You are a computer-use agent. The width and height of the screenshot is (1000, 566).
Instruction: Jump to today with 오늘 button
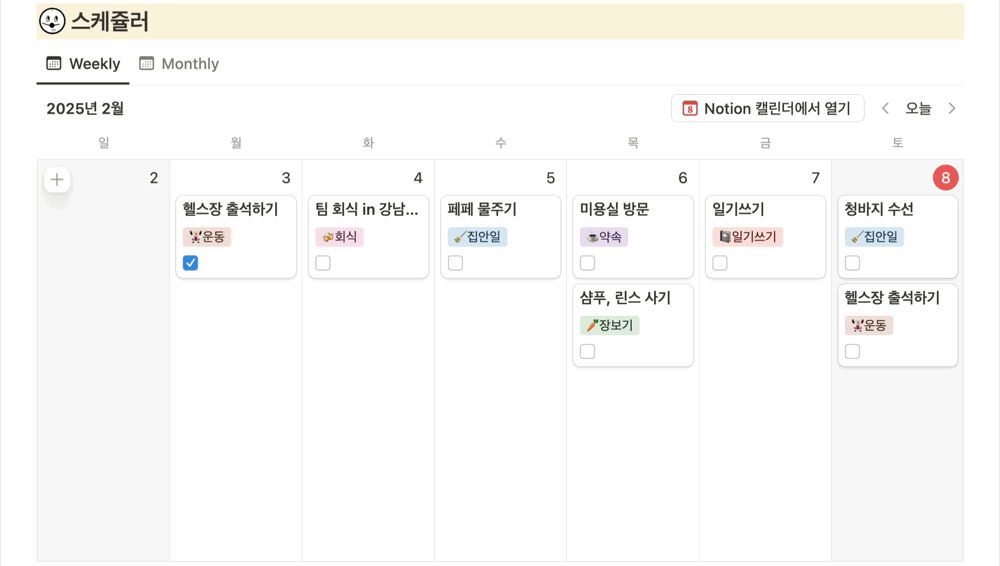tap(918, 108)
